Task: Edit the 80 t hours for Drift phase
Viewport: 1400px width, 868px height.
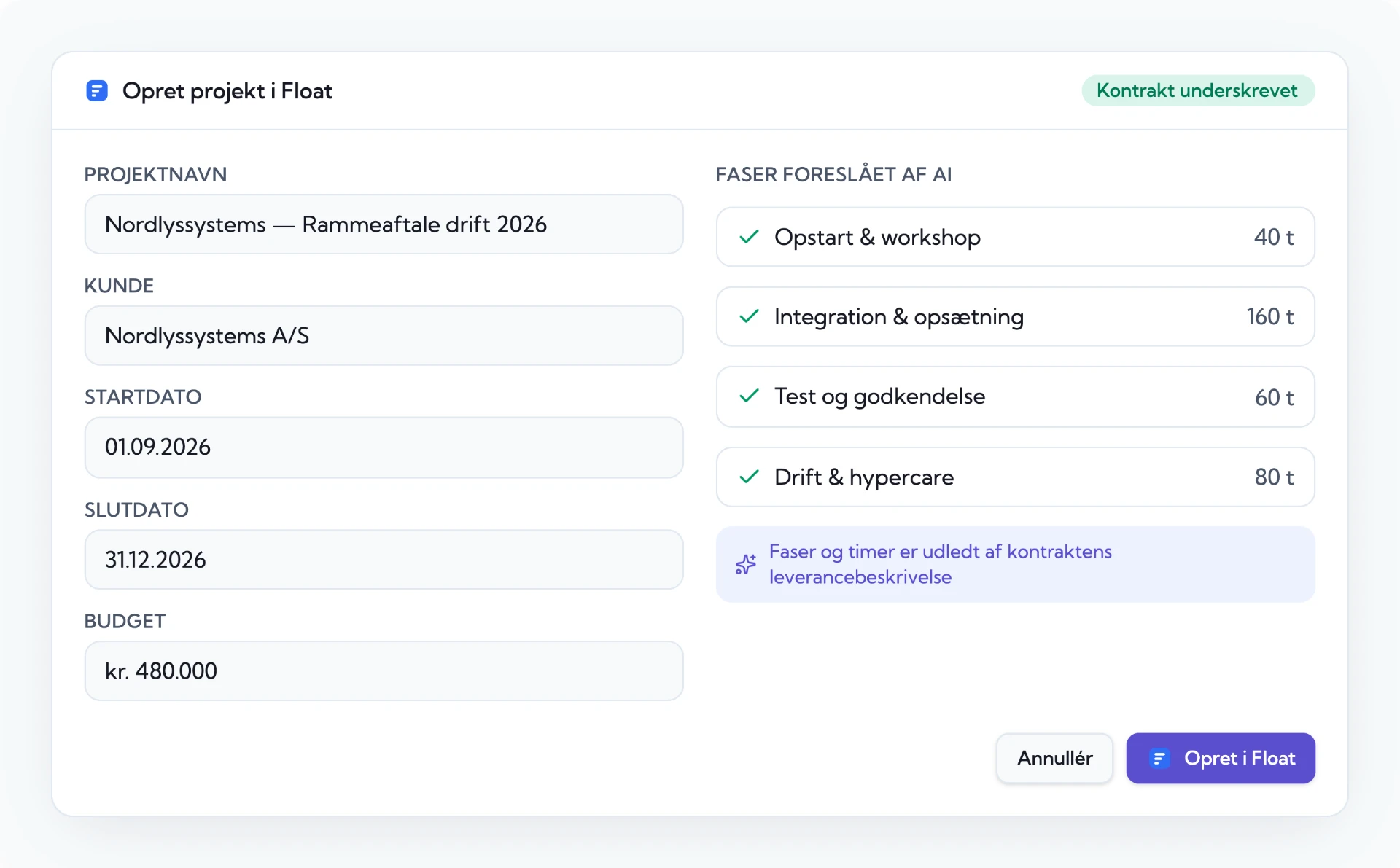Action: (x=1274, y=477)
